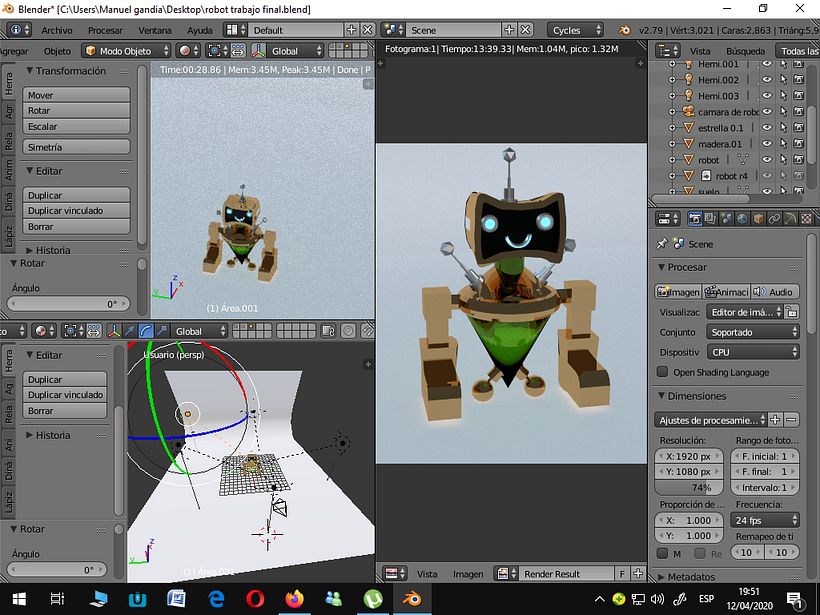
Task: Toggle selectability arrow for Hemi.002
Action: point(783,79)
